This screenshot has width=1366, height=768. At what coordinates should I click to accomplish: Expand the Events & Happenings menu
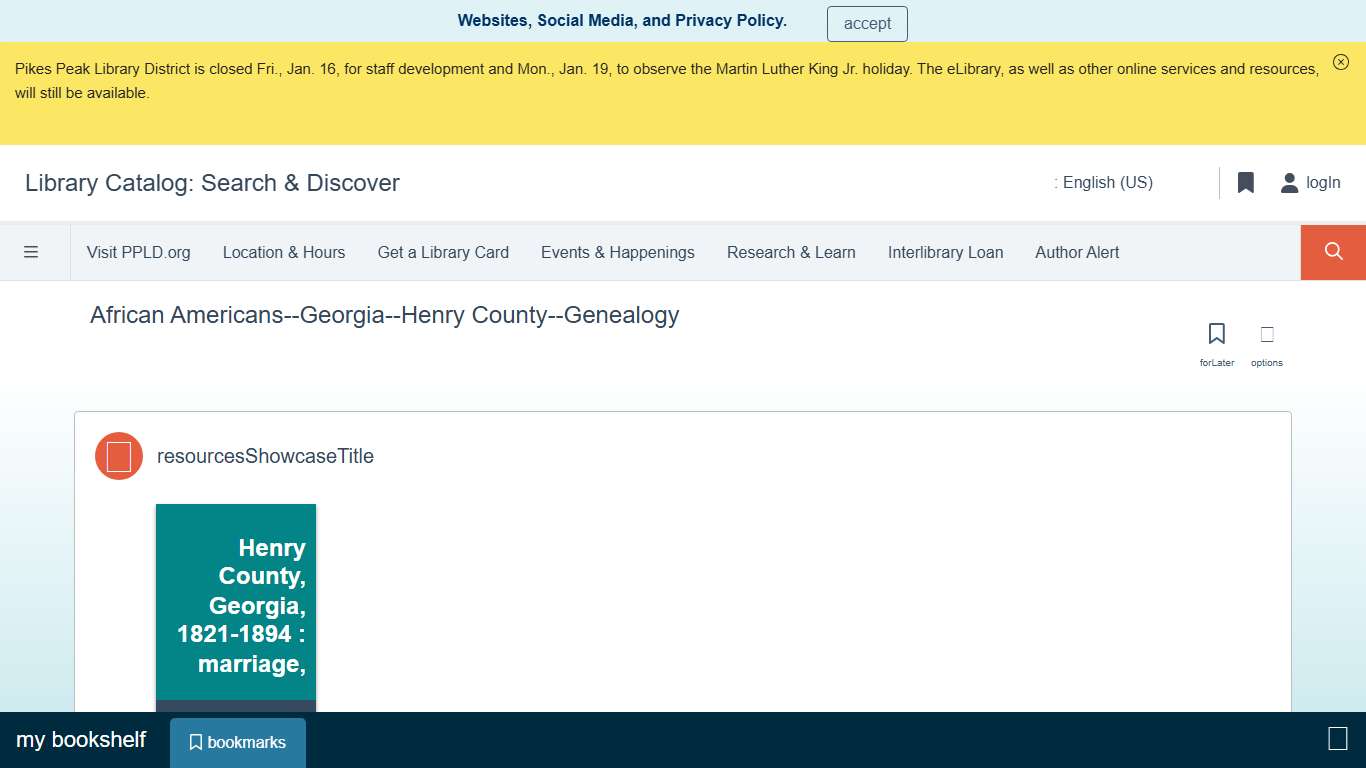click(617, 252)
